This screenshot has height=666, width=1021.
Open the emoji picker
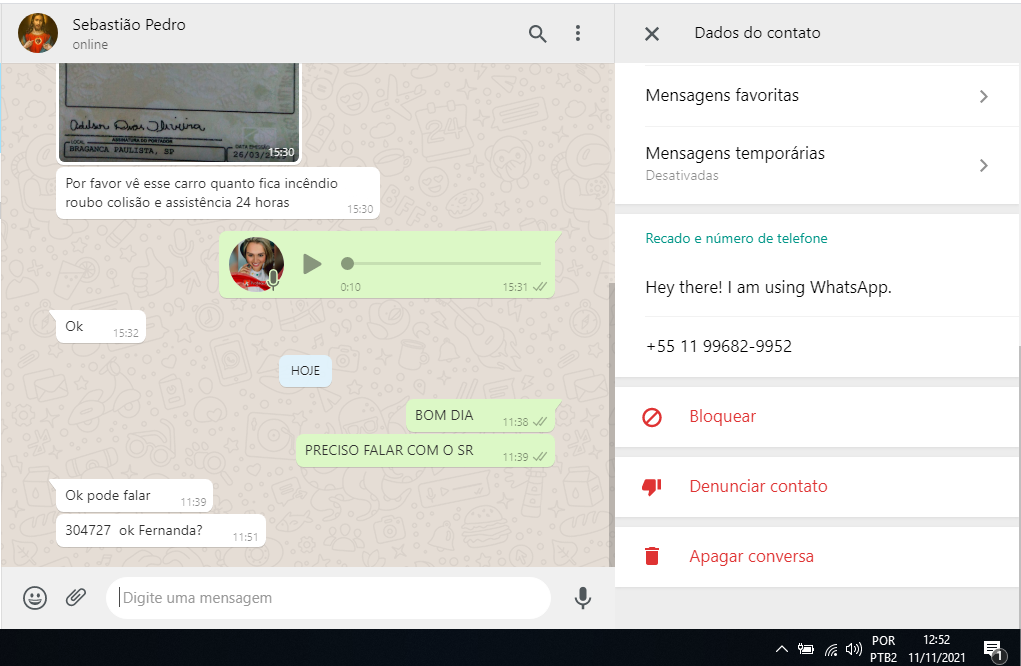tap(35, 598)
